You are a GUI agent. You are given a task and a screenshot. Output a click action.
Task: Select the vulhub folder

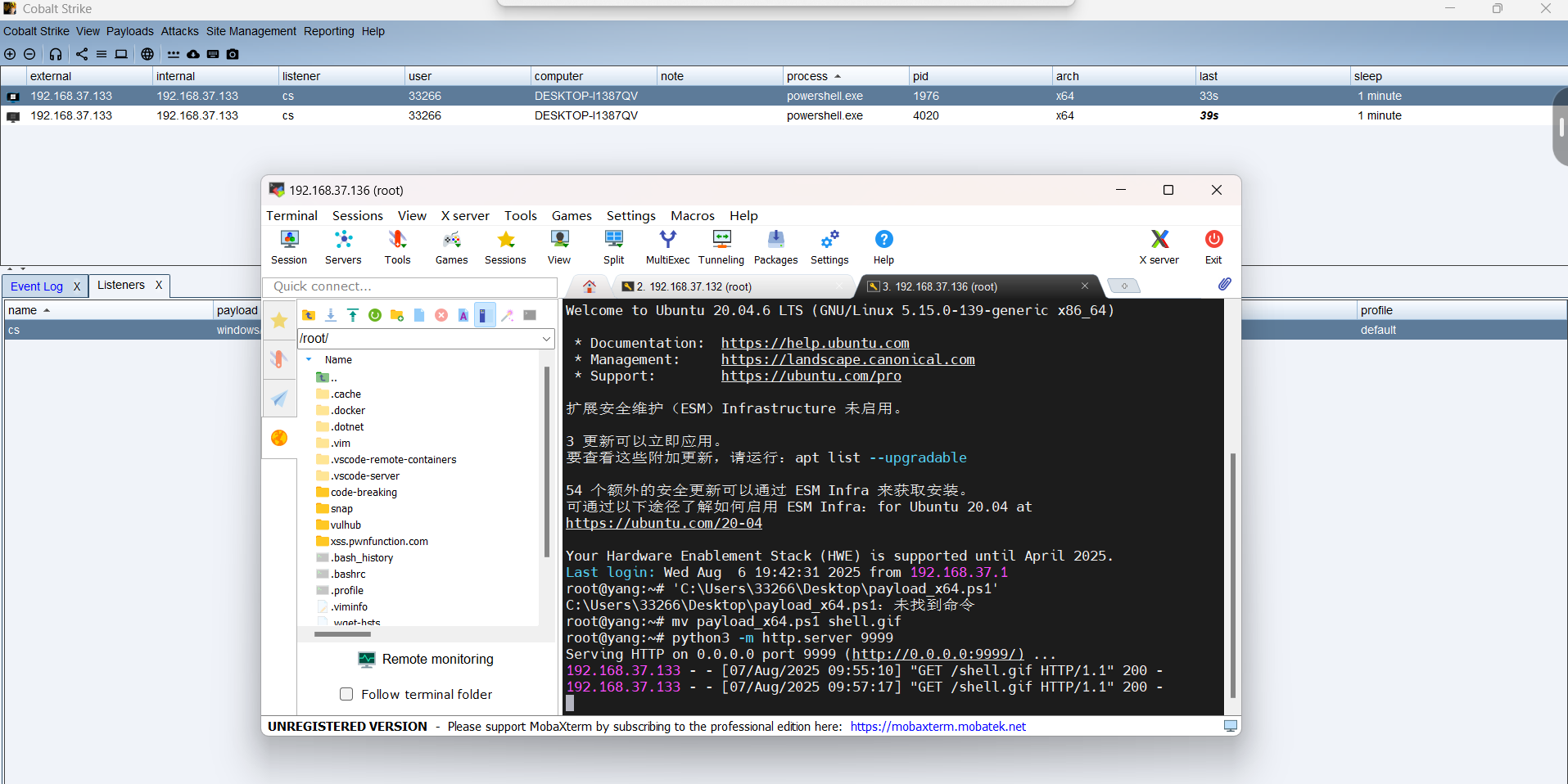coord(346,525)
